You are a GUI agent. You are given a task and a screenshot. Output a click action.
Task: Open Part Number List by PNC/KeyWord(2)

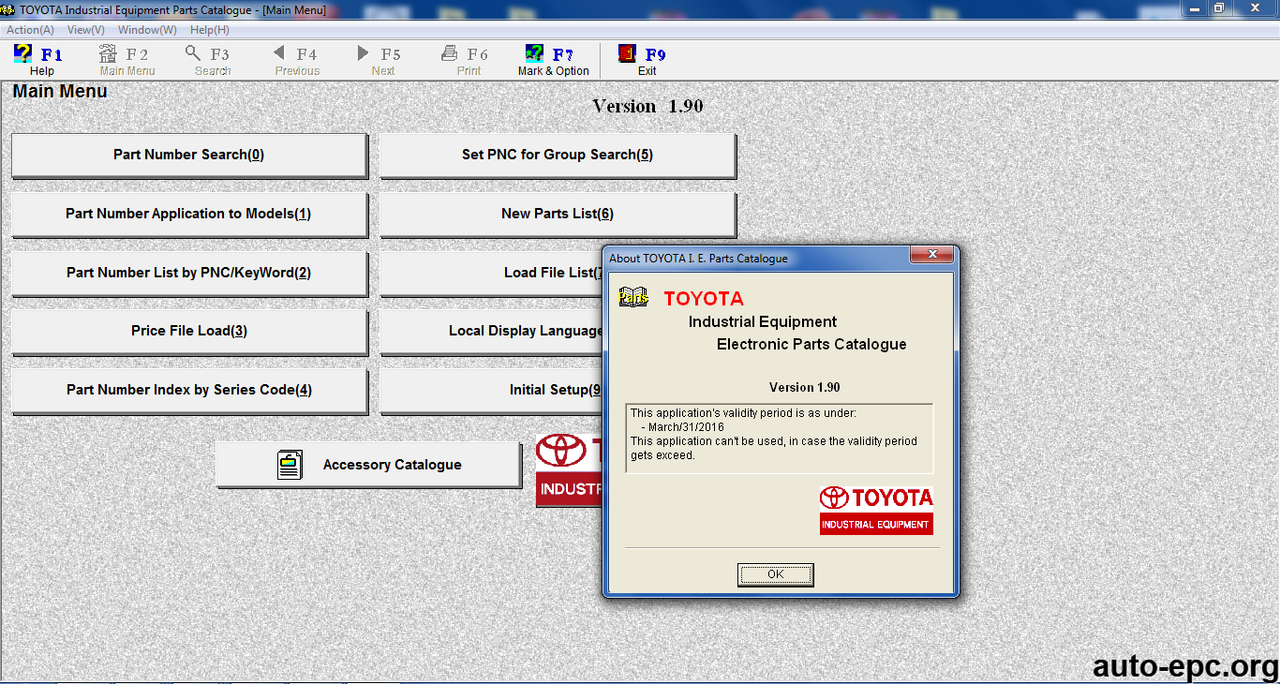(189, 273)
